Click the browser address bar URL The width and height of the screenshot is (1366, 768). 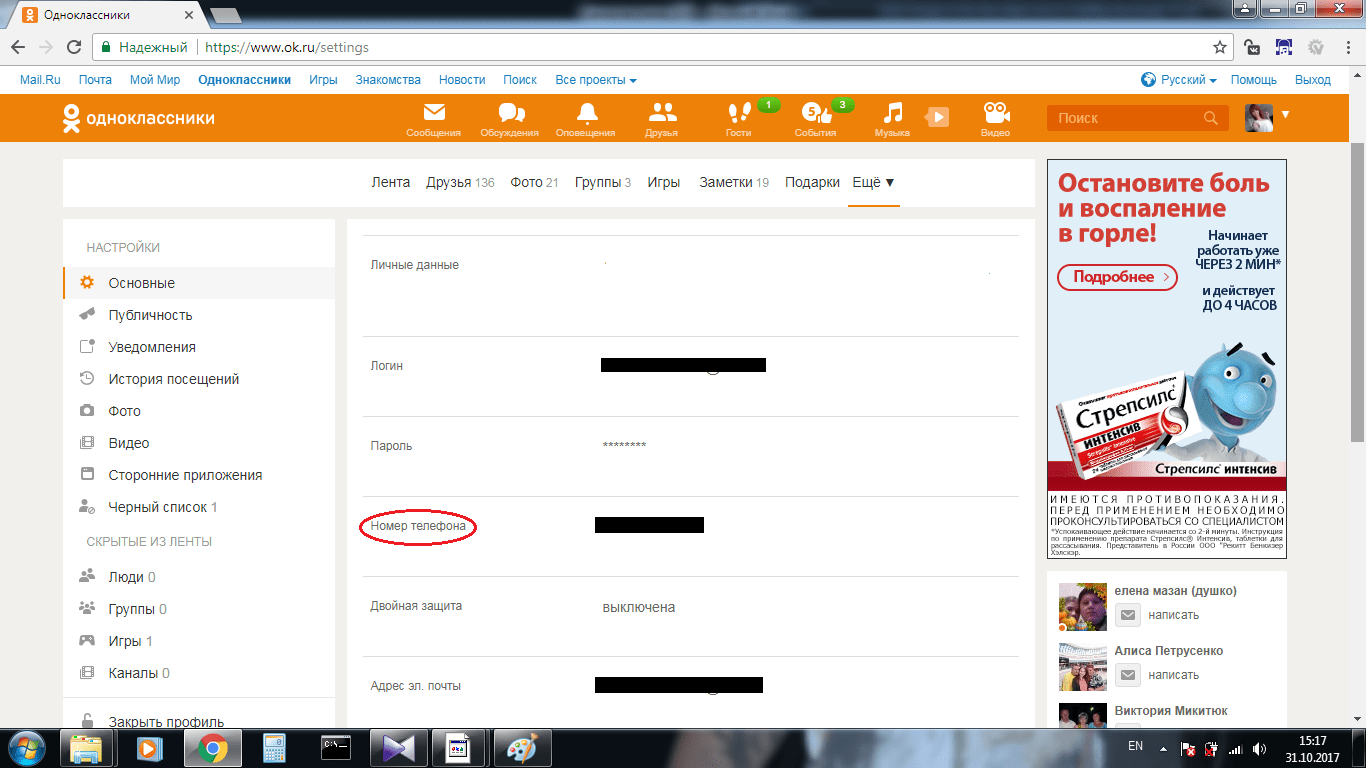(x=287, y=47)
